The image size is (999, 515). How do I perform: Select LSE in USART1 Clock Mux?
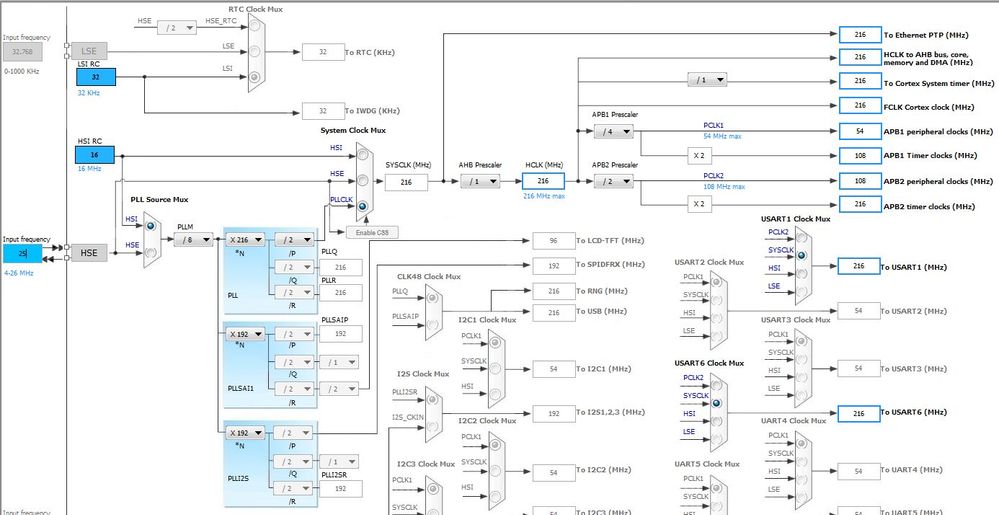pyautogui.click(x=802, y=293)
